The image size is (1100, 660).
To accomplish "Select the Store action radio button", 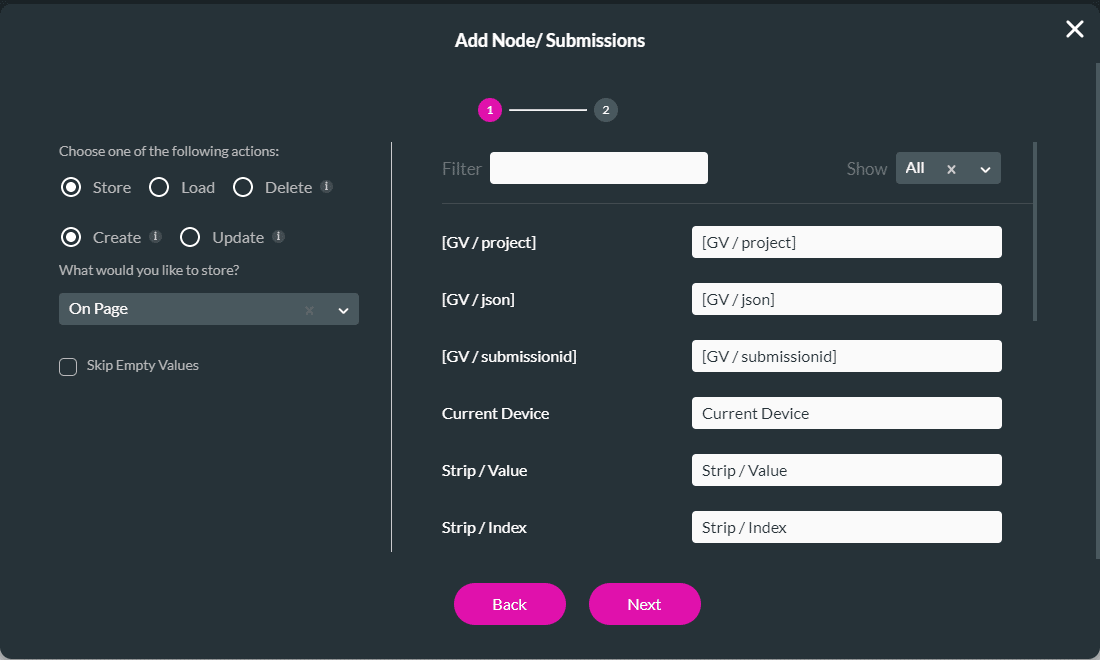I will click(x=70, y=187).
